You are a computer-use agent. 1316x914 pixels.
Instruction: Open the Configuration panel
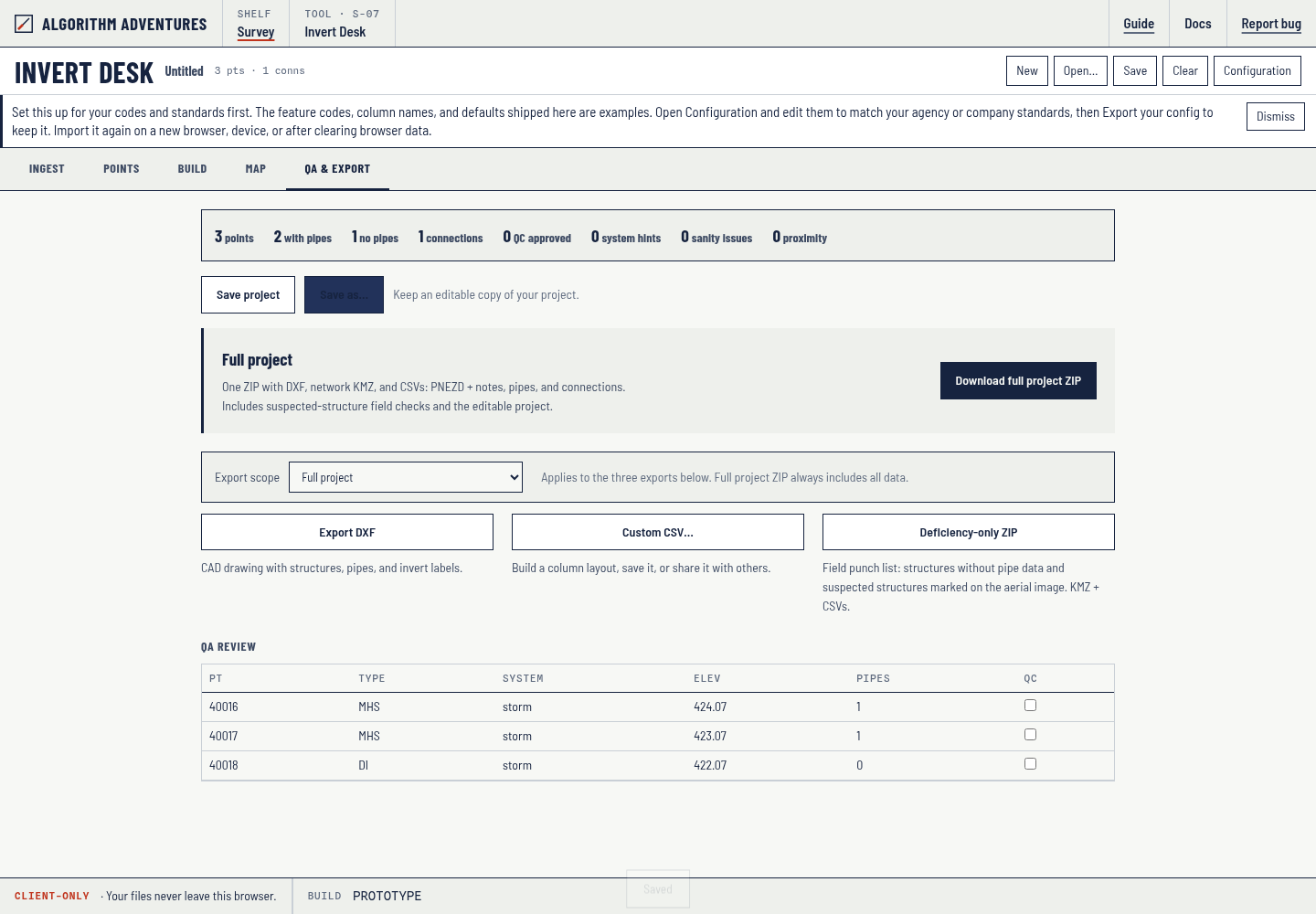1258,71
